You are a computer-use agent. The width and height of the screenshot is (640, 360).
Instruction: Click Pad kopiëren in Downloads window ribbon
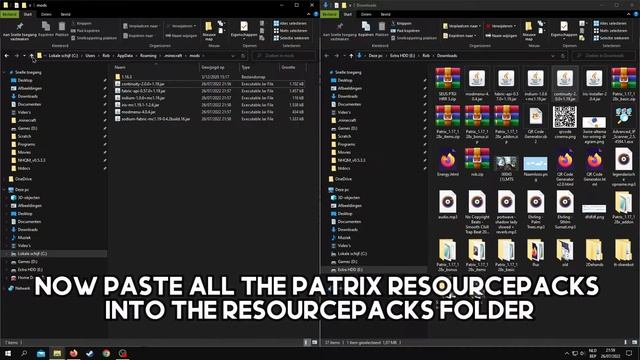pos(405,31)
